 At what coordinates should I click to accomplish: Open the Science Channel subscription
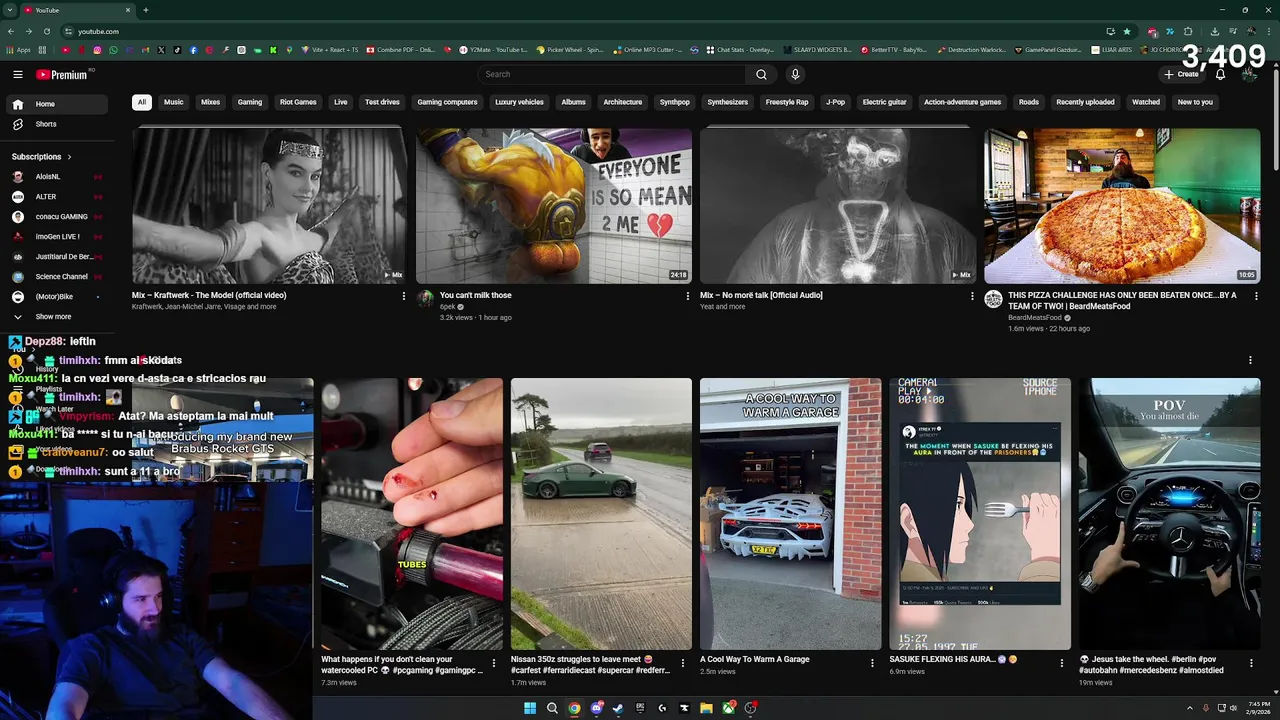point(57,277)
